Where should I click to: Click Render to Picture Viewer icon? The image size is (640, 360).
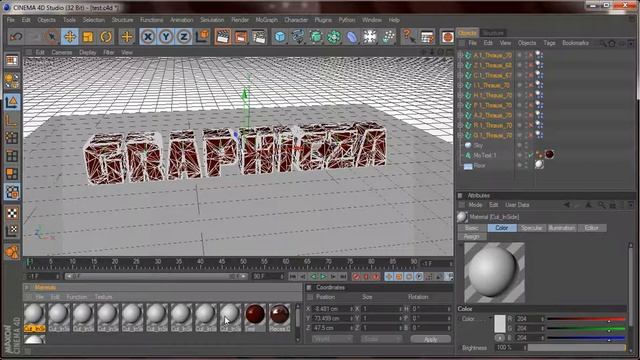[x=240, y=37]
